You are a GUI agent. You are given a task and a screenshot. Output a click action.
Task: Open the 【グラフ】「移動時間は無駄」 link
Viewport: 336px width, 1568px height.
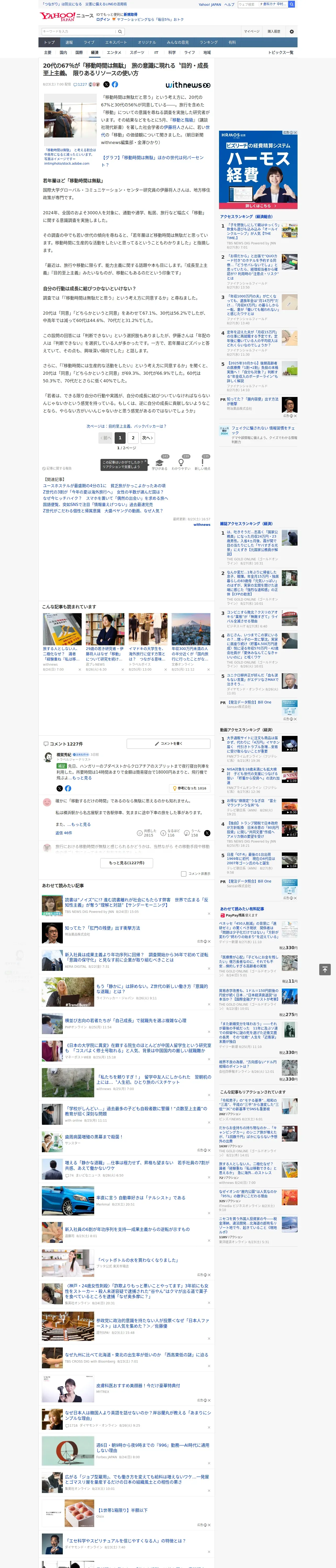click(x=153, y=161)
